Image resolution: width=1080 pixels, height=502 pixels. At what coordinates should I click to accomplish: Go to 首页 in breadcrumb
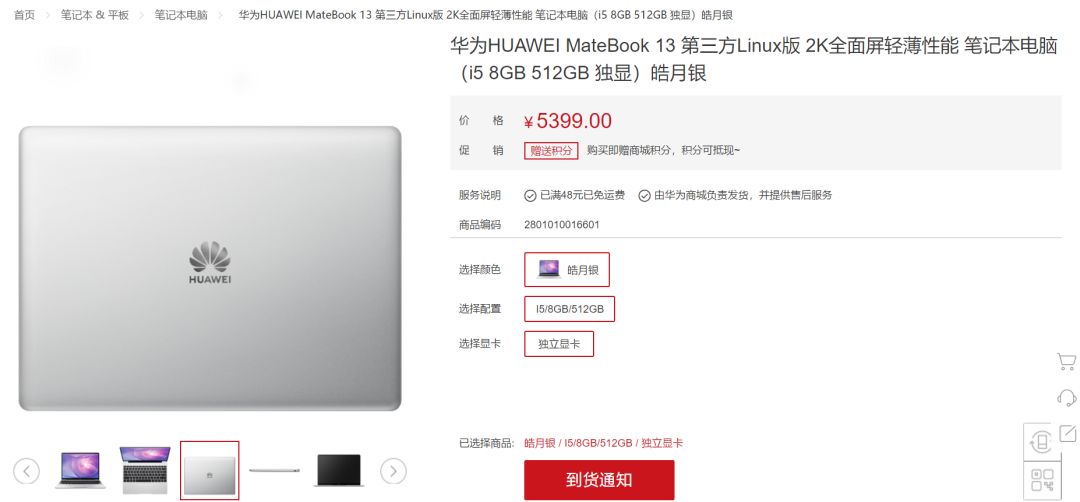point(24,14)
